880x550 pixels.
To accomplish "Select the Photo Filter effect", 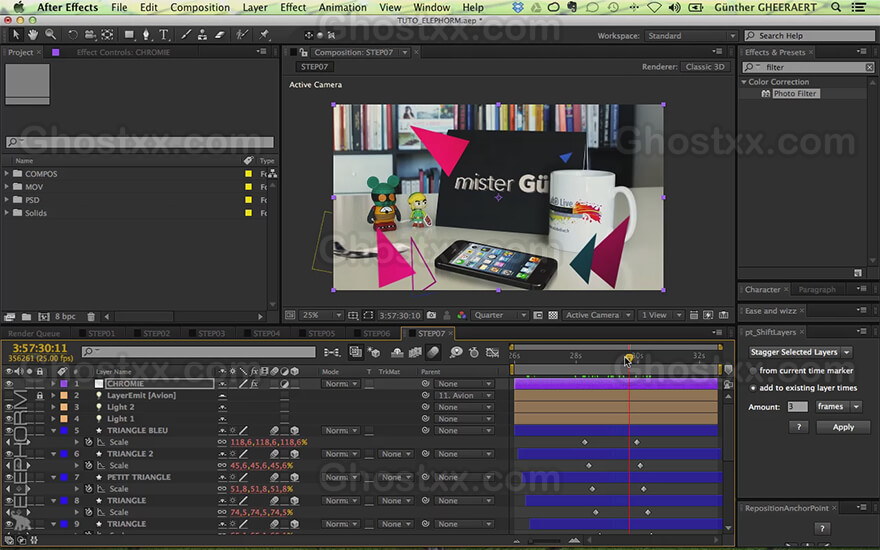I will [x=795, y=94].
